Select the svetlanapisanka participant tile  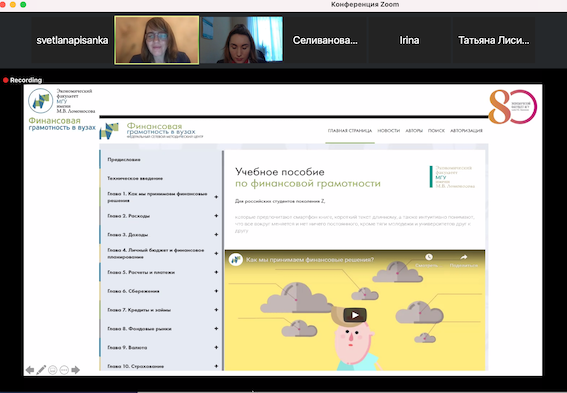tap(72, 40)
